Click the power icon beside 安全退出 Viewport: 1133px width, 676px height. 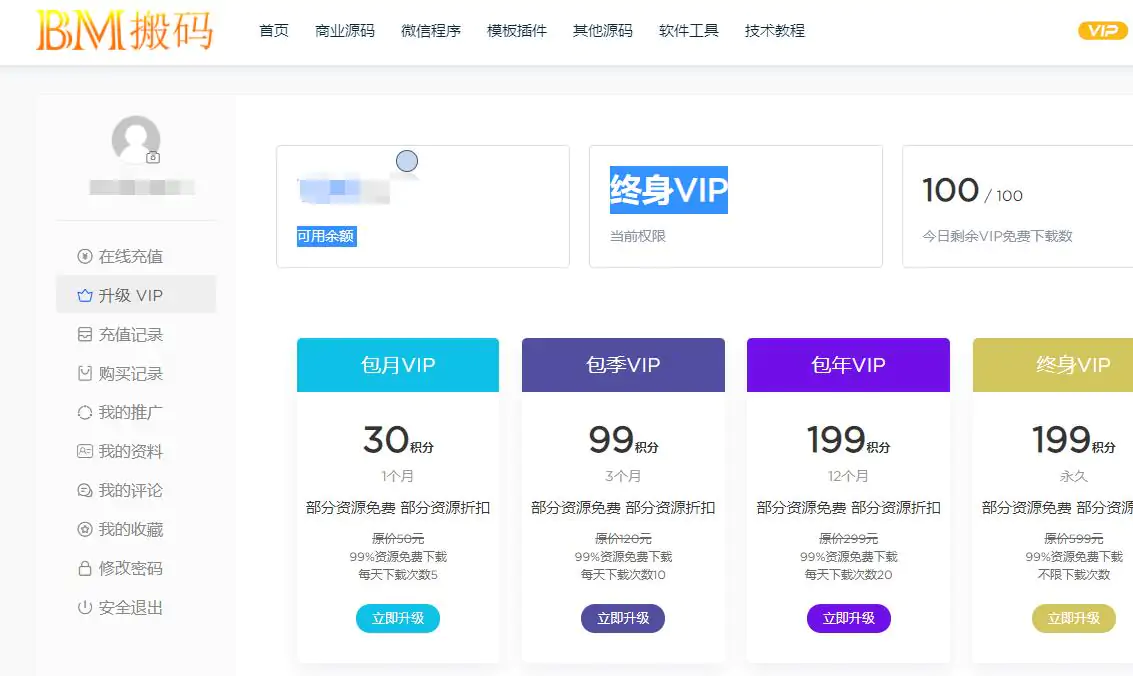pyautogui.click(x=85, y=607)
